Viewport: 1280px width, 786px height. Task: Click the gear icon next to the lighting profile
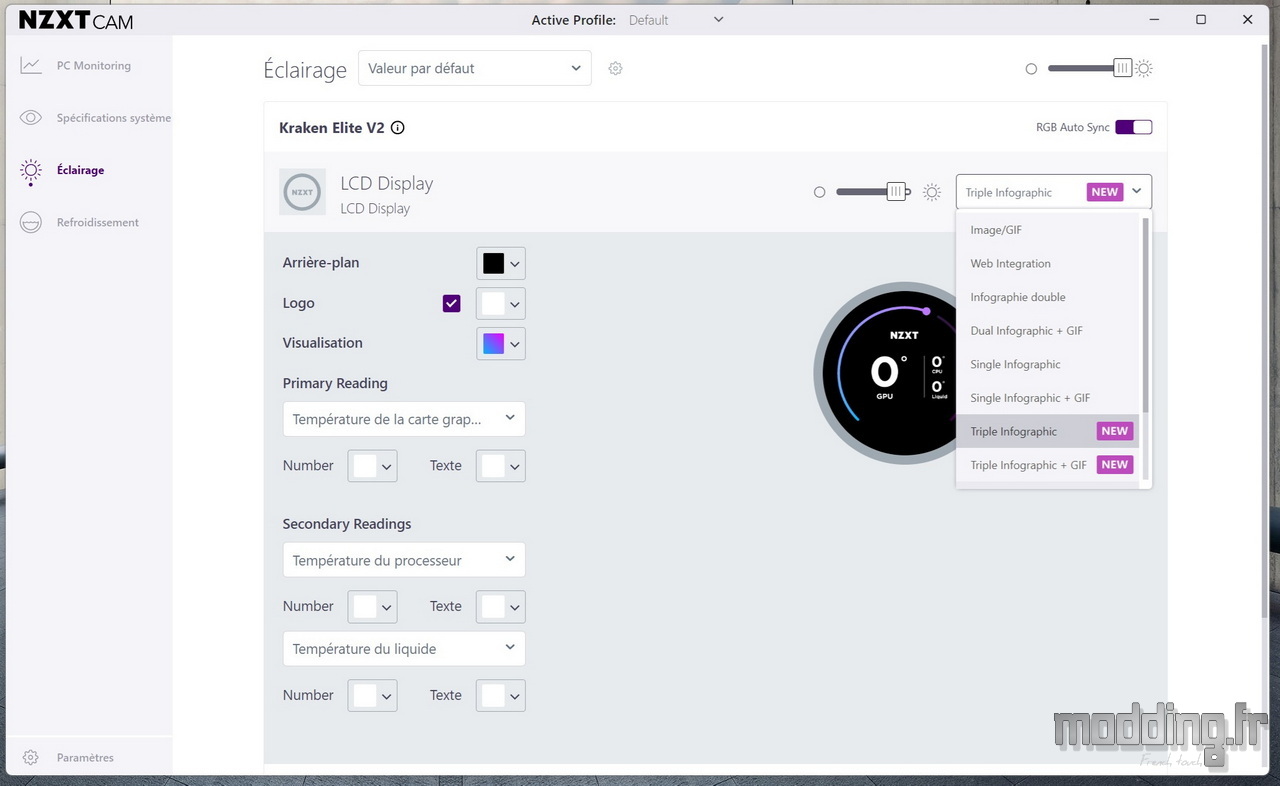point(616,68)
